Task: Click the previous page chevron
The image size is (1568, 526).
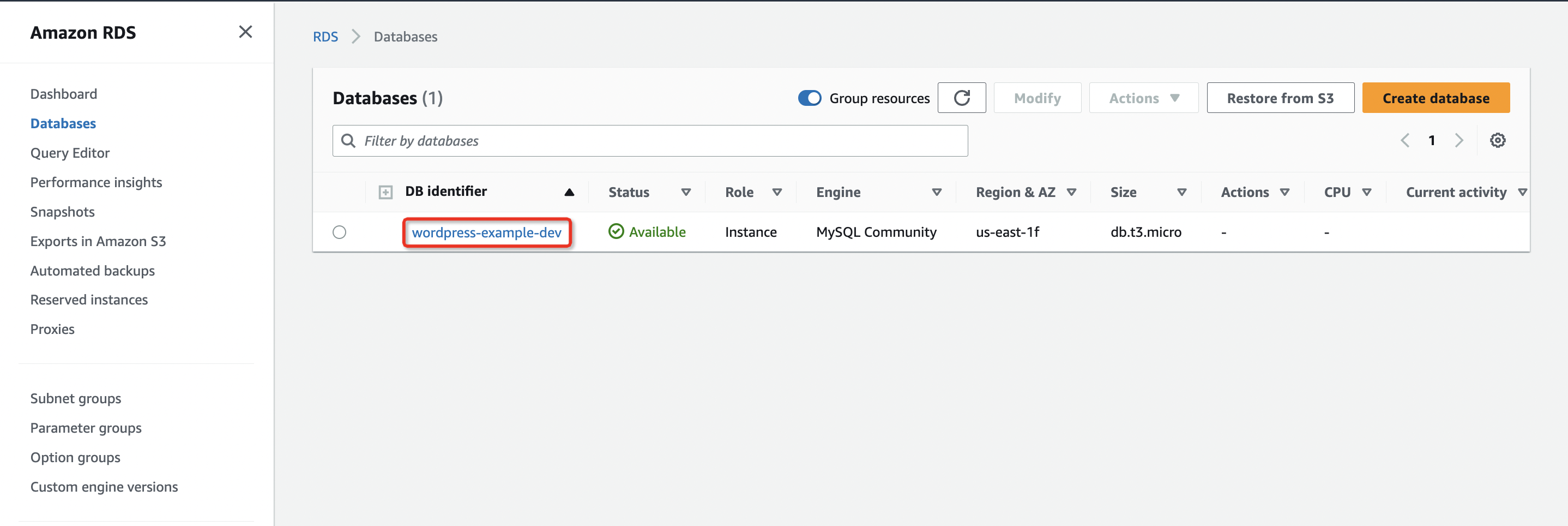Action: pyautogui.click(x=1405, y=140)
